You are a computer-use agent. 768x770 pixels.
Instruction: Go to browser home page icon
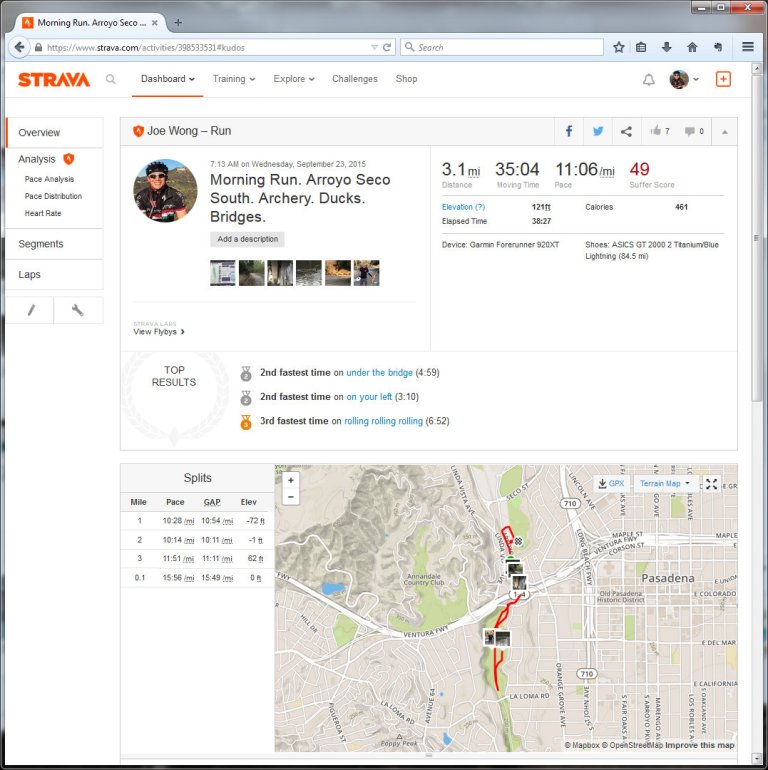692,47
